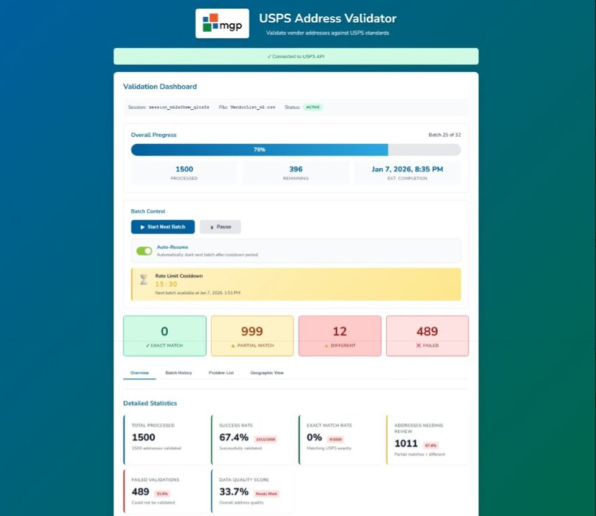Click the 1011 Addresses Needing Review value
The width and height of the screenshot is (596, 516).
(x=406, y=443)
